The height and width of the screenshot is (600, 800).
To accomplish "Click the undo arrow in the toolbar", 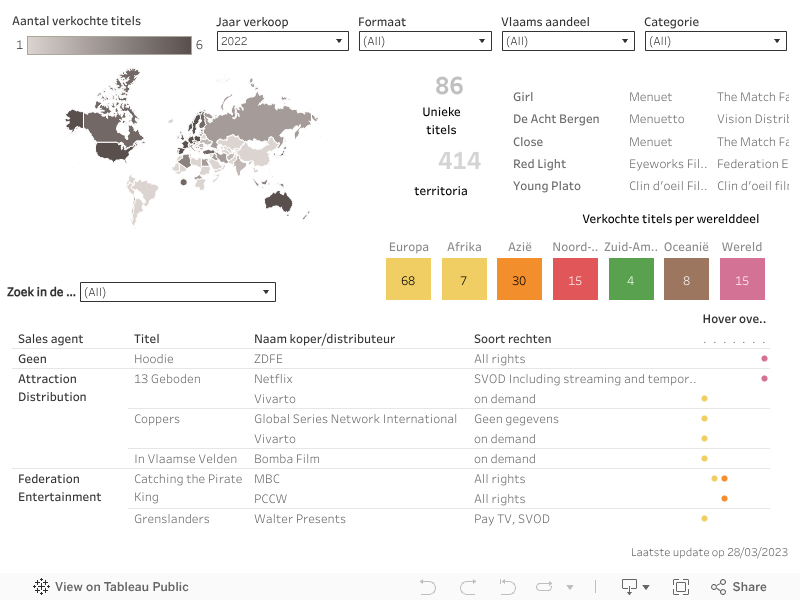I will click(428, 587).
